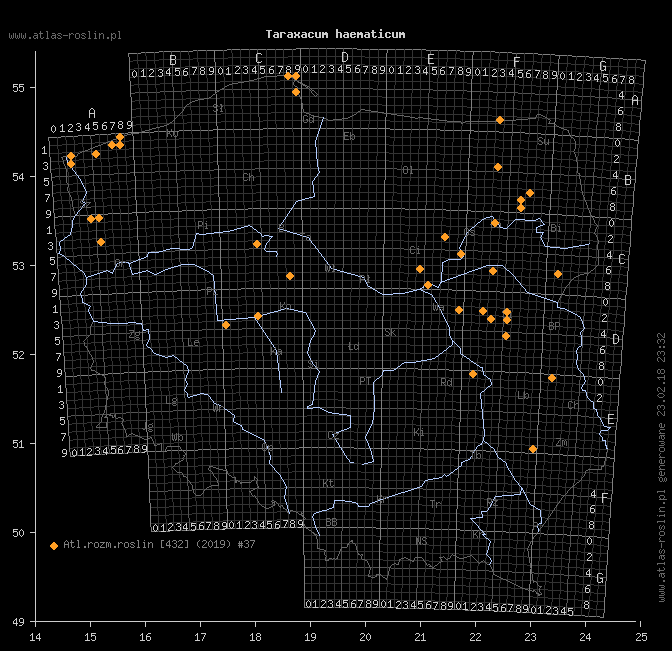
Task: Click the longitude label 25
Action: (x=641, y=637)
